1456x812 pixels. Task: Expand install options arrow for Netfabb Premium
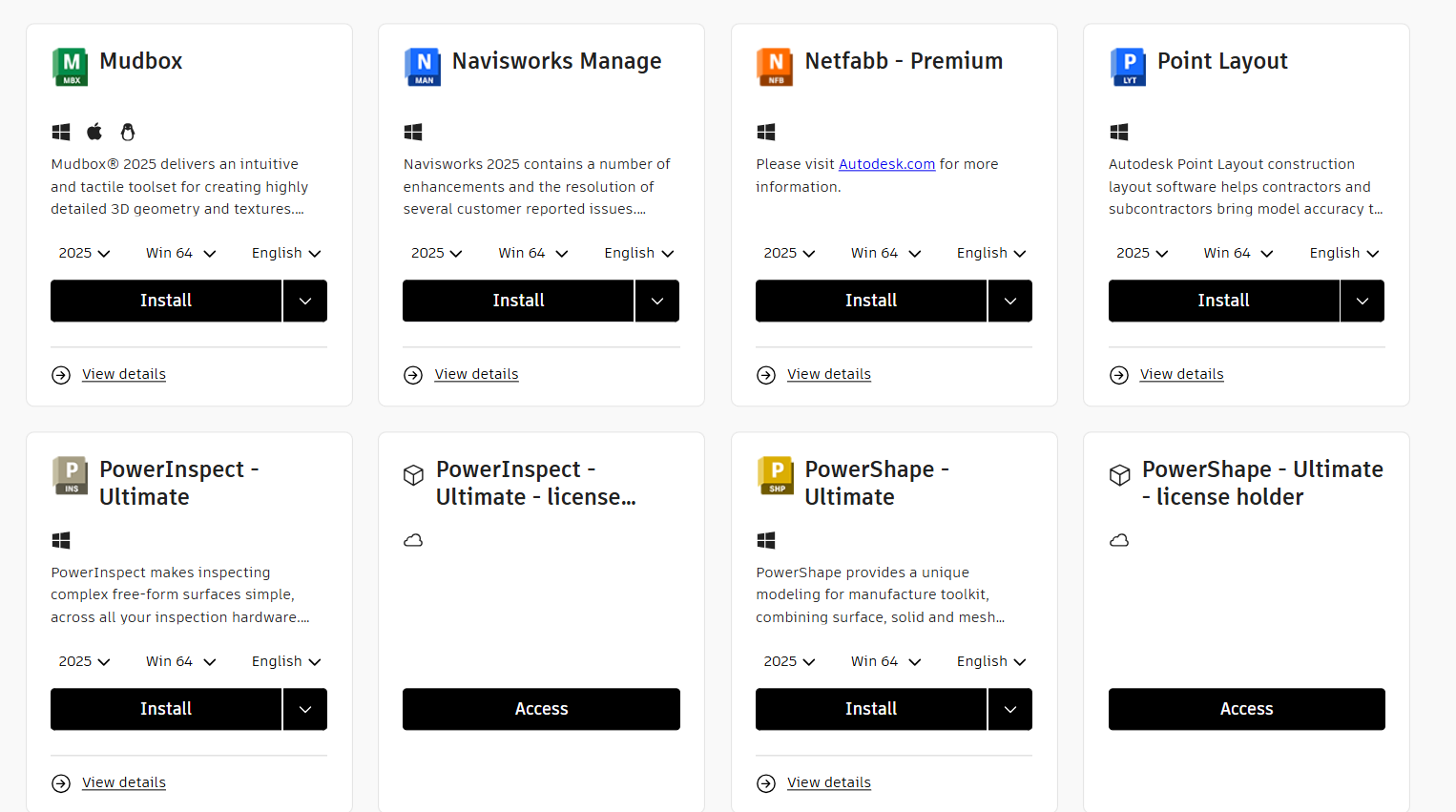click(1010, 301)
